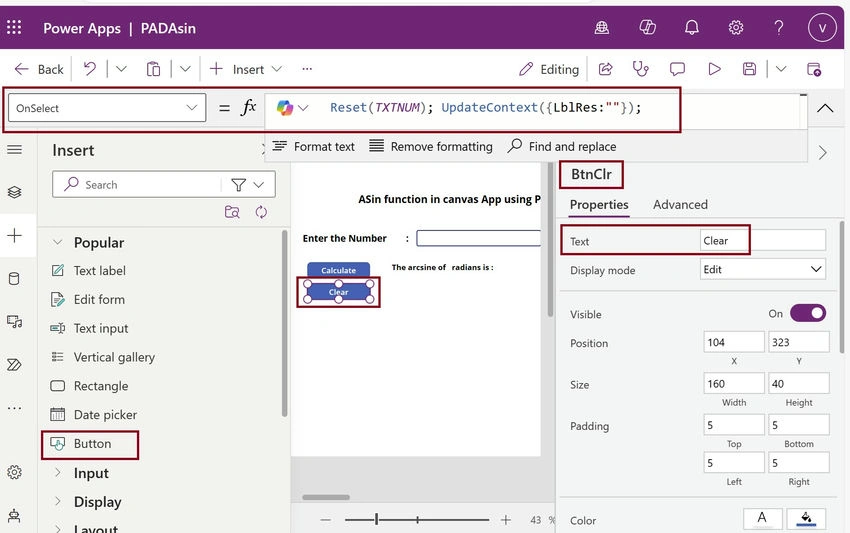Preview the app with the play icon
850x533 pixels.
point(714,69)
